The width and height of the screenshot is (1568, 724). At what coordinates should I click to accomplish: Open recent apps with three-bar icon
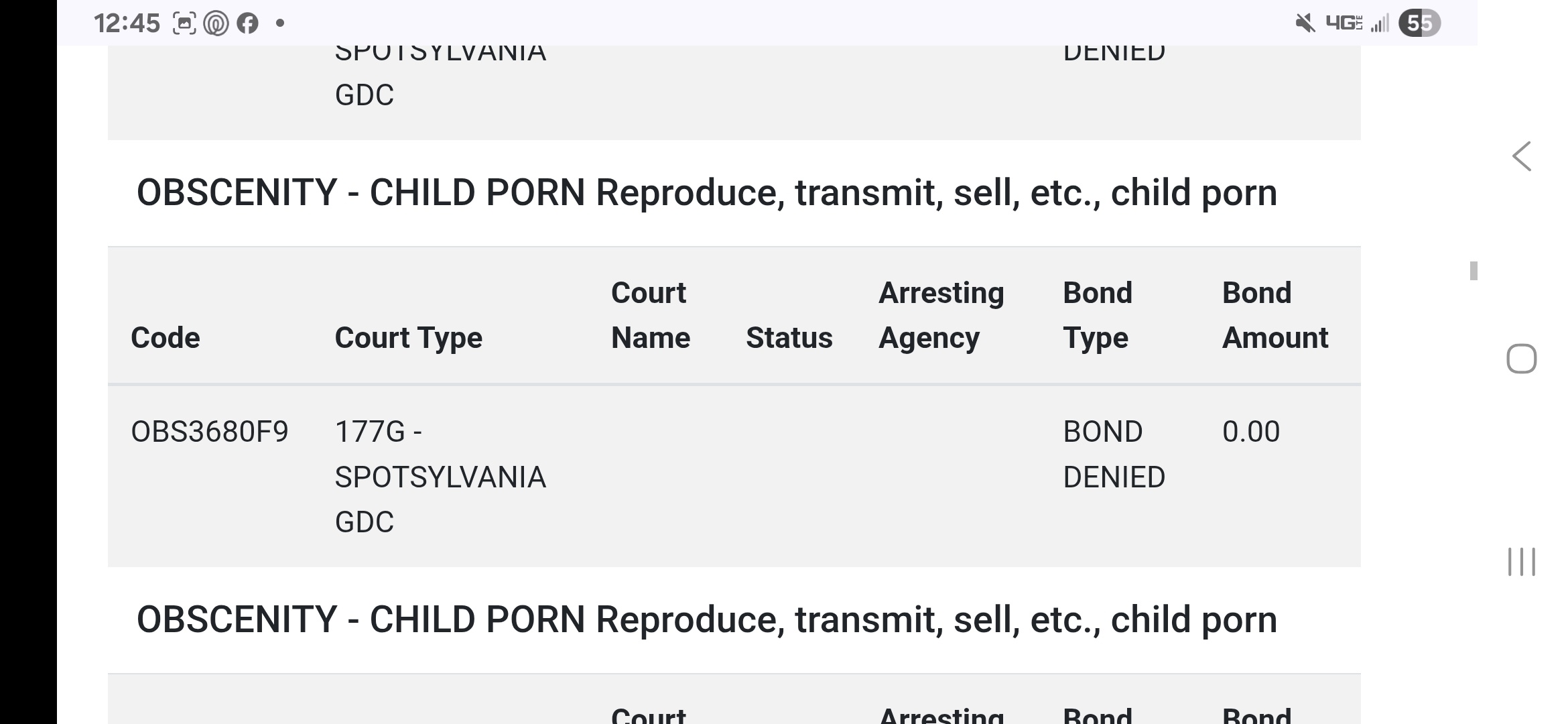tap(1522, 562)
